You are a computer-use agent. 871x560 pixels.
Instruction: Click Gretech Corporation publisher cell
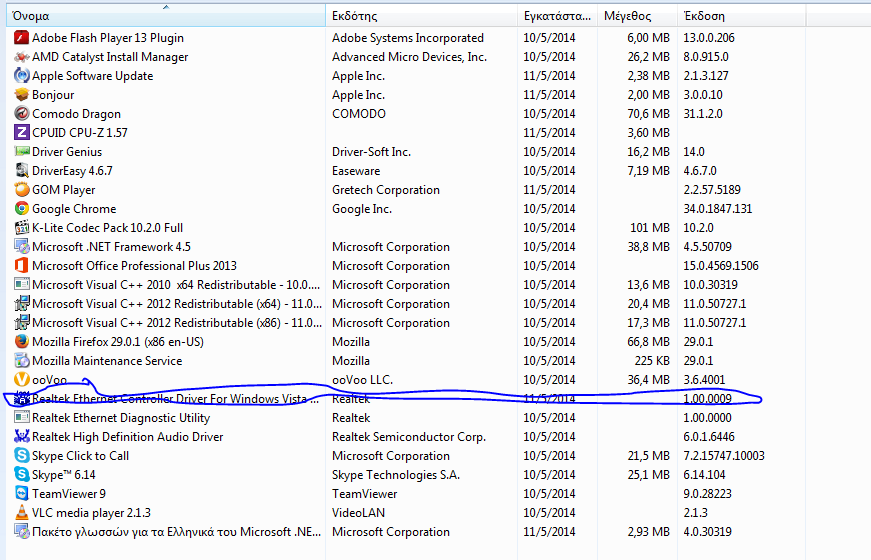point(386,189)
